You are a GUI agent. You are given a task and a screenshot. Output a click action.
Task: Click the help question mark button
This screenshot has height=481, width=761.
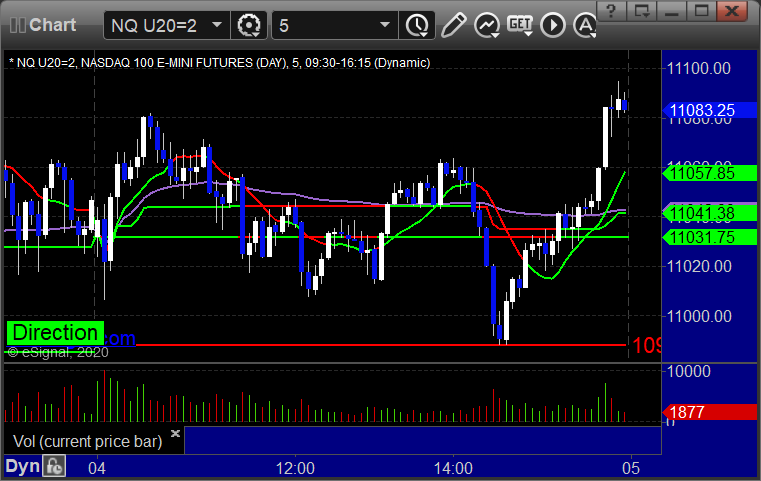pyautogui.click(x=611, y=11)
